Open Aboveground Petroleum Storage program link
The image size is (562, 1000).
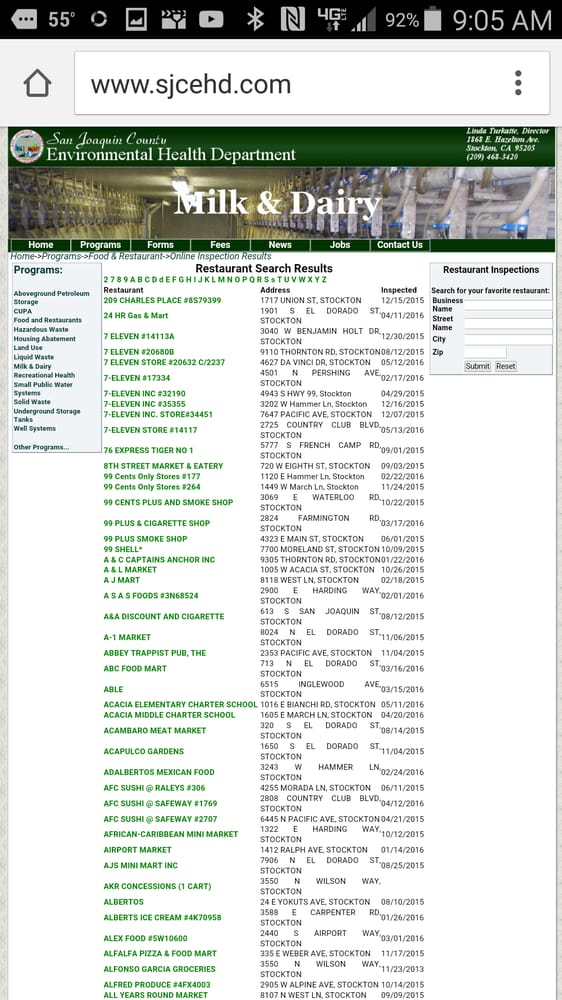[52, 298]
